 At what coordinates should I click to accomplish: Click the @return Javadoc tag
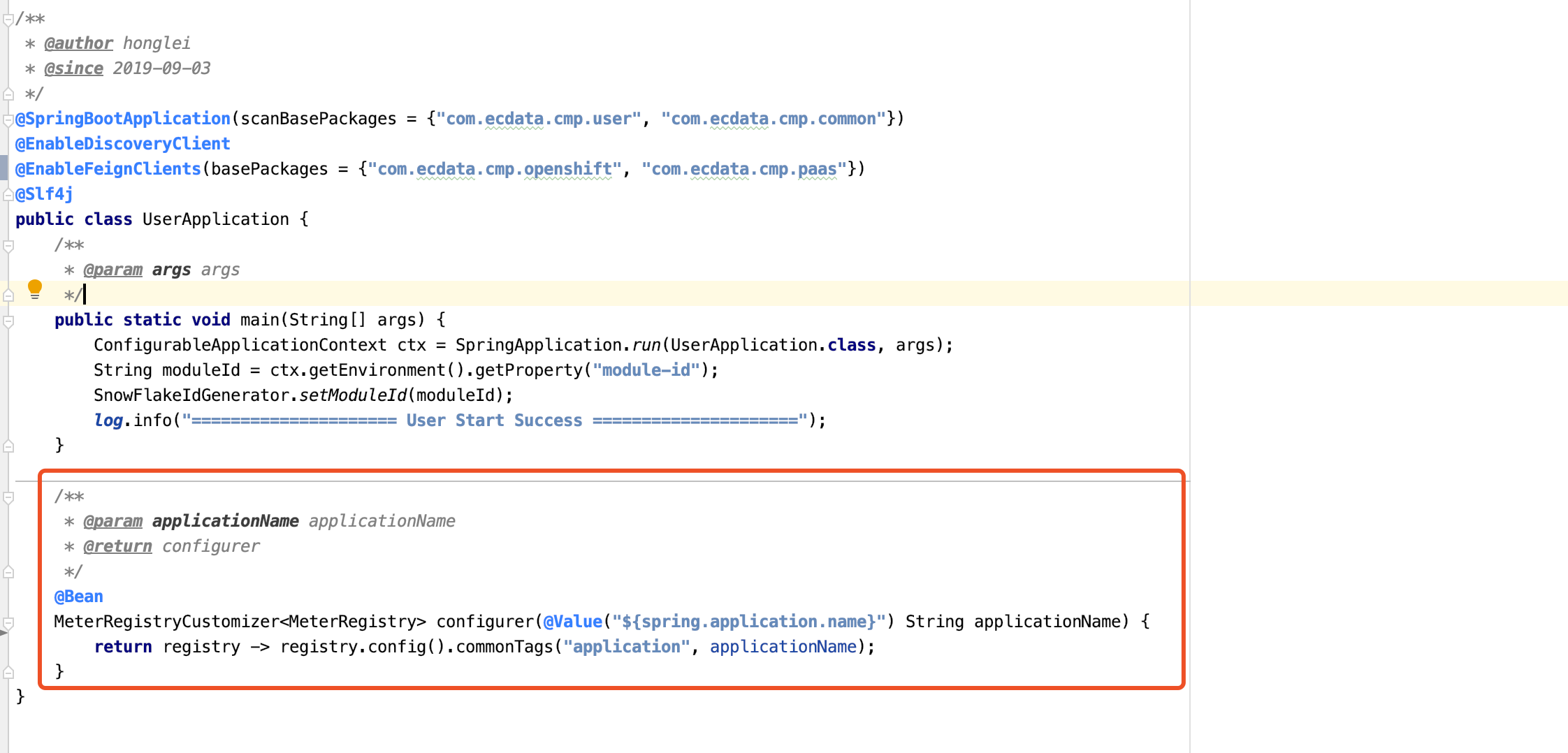point(117,546)
